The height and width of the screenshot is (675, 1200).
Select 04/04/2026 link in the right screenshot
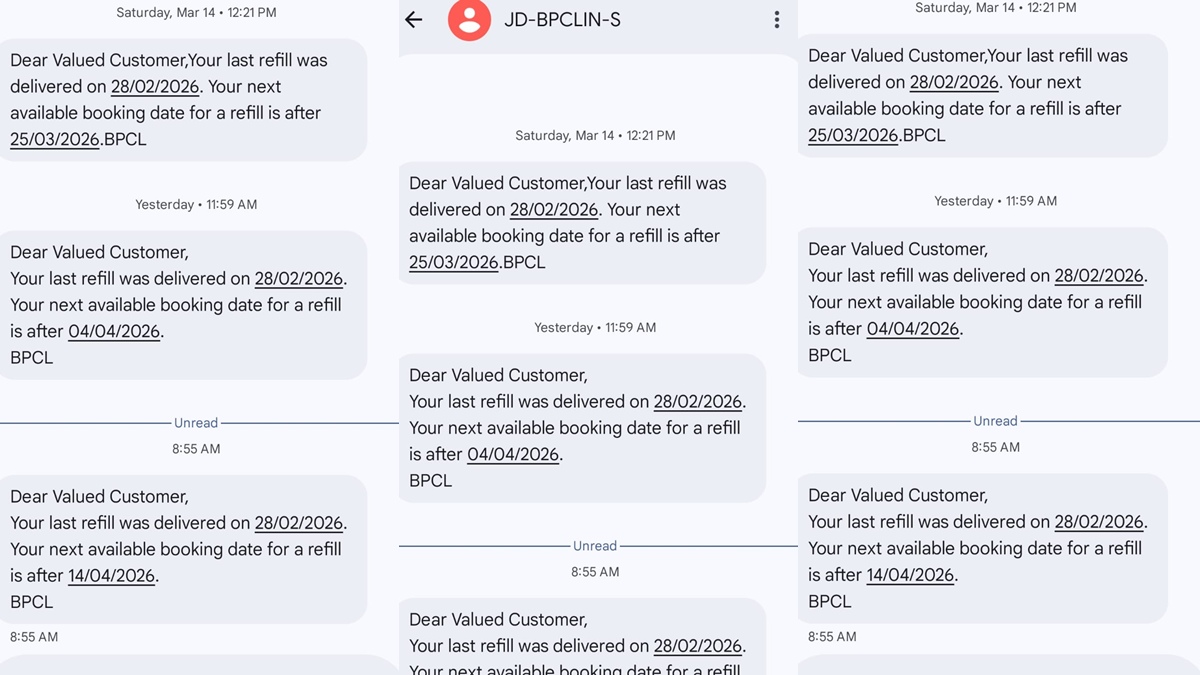click(913, 329)
